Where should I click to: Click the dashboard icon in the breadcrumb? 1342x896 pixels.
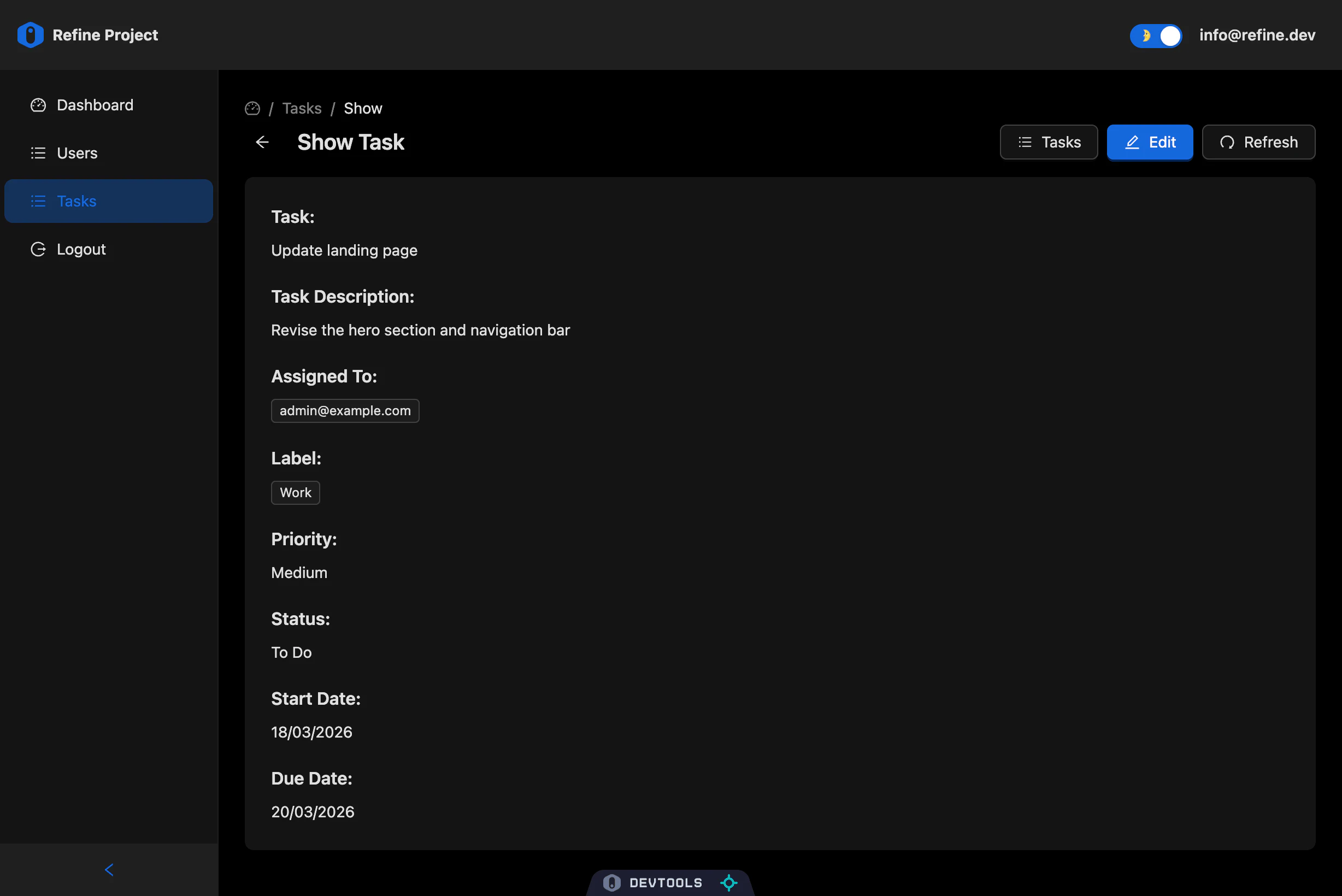point(252,108)
